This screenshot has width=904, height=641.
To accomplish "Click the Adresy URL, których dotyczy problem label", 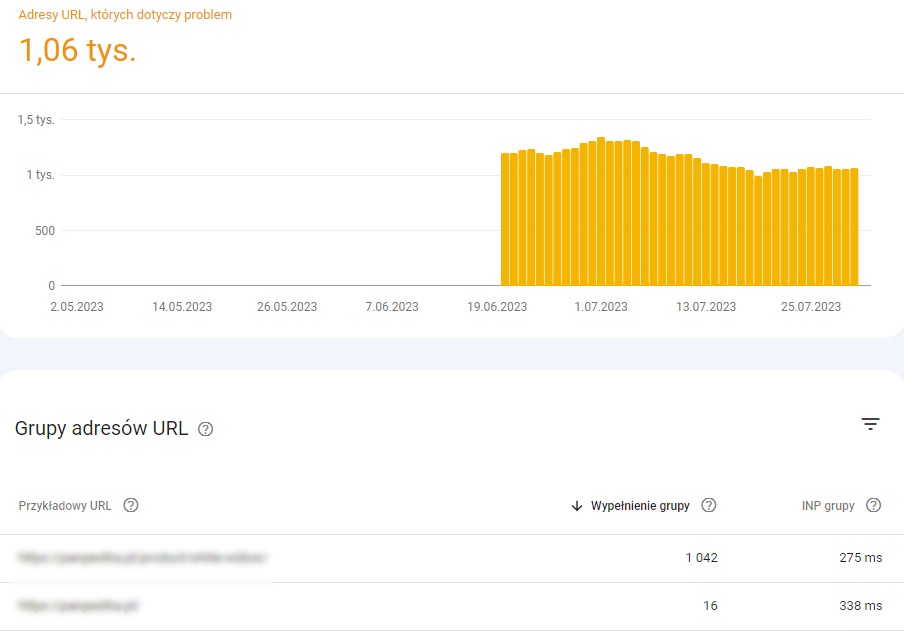I will point(125,14).
